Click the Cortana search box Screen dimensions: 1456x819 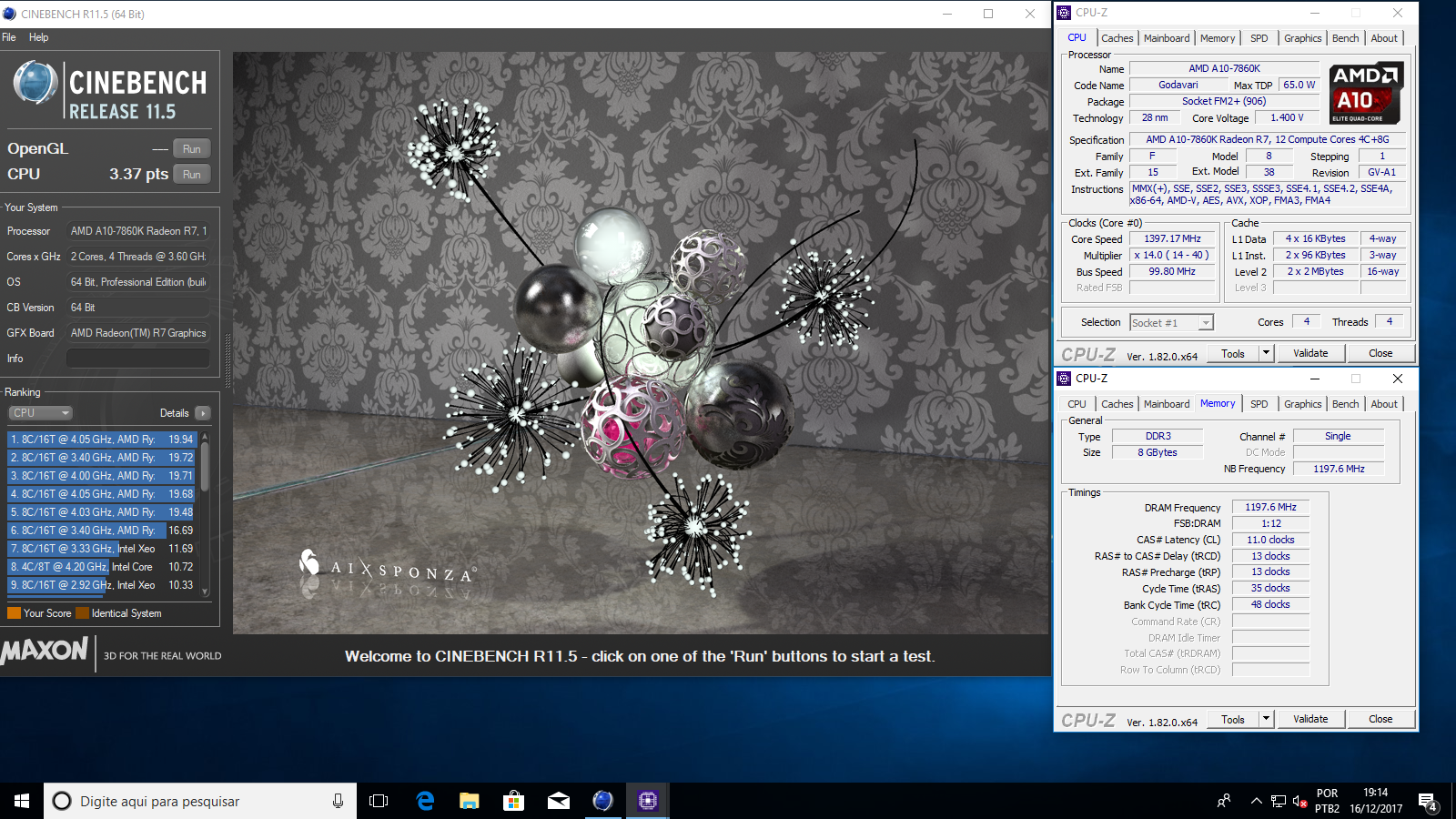point(200,801)
